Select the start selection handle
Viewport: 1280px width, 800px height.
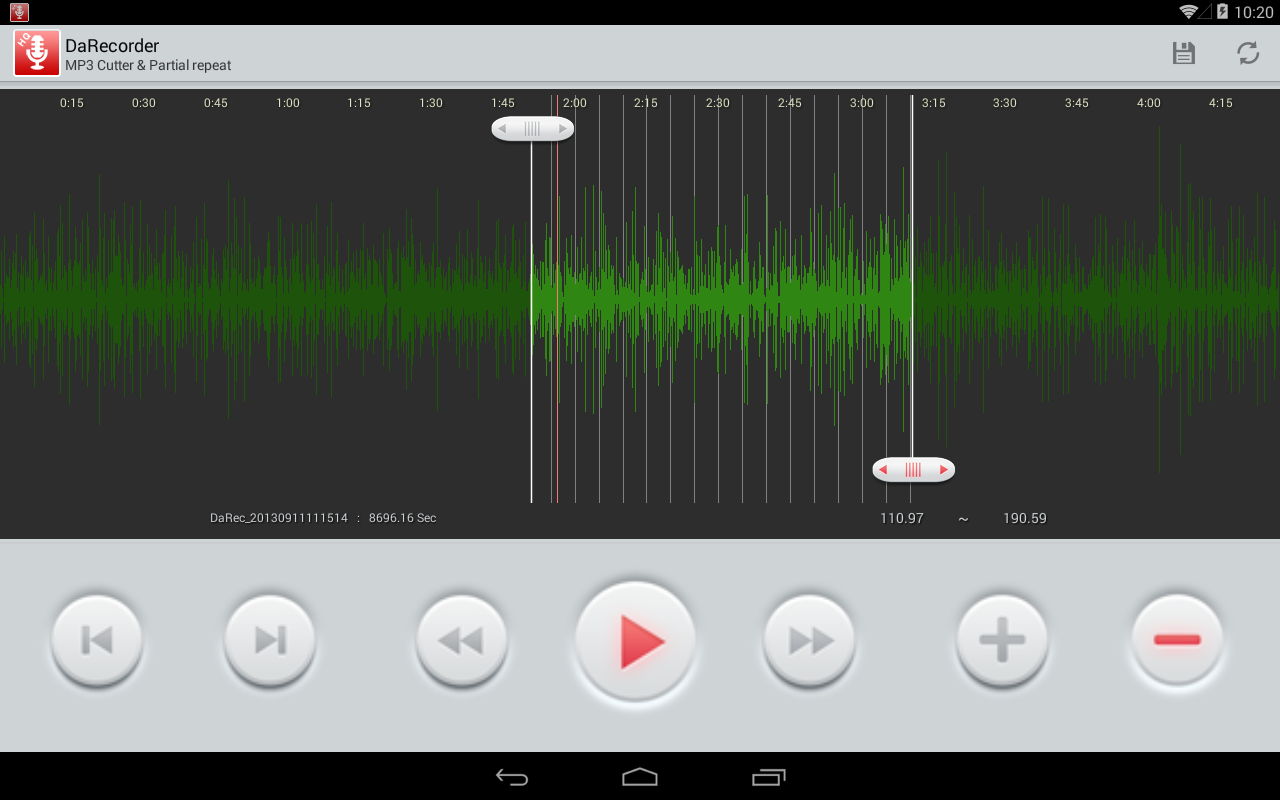click(x=532, y=129)
